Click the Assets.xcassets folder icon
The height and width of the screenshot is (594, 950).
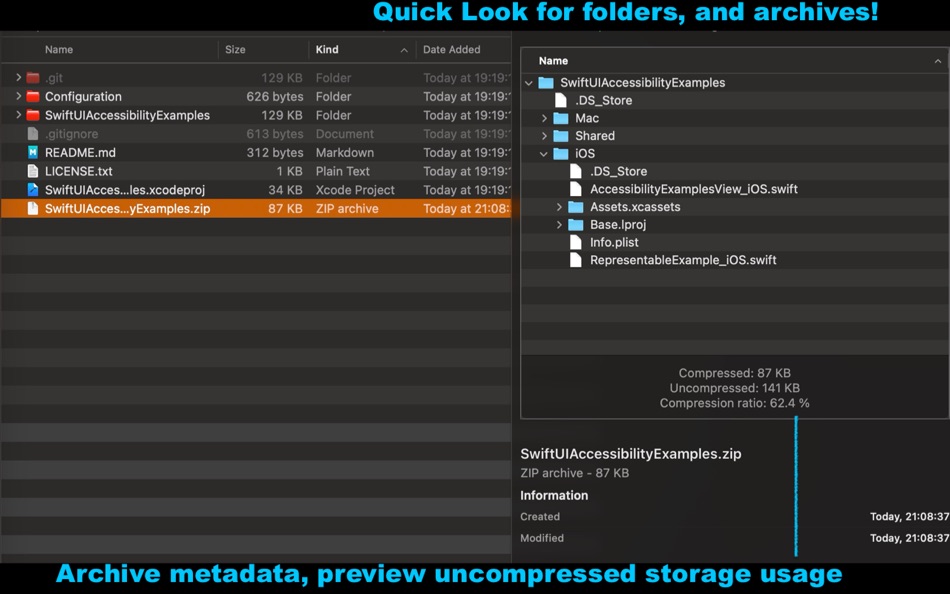(x=575, y=206)
